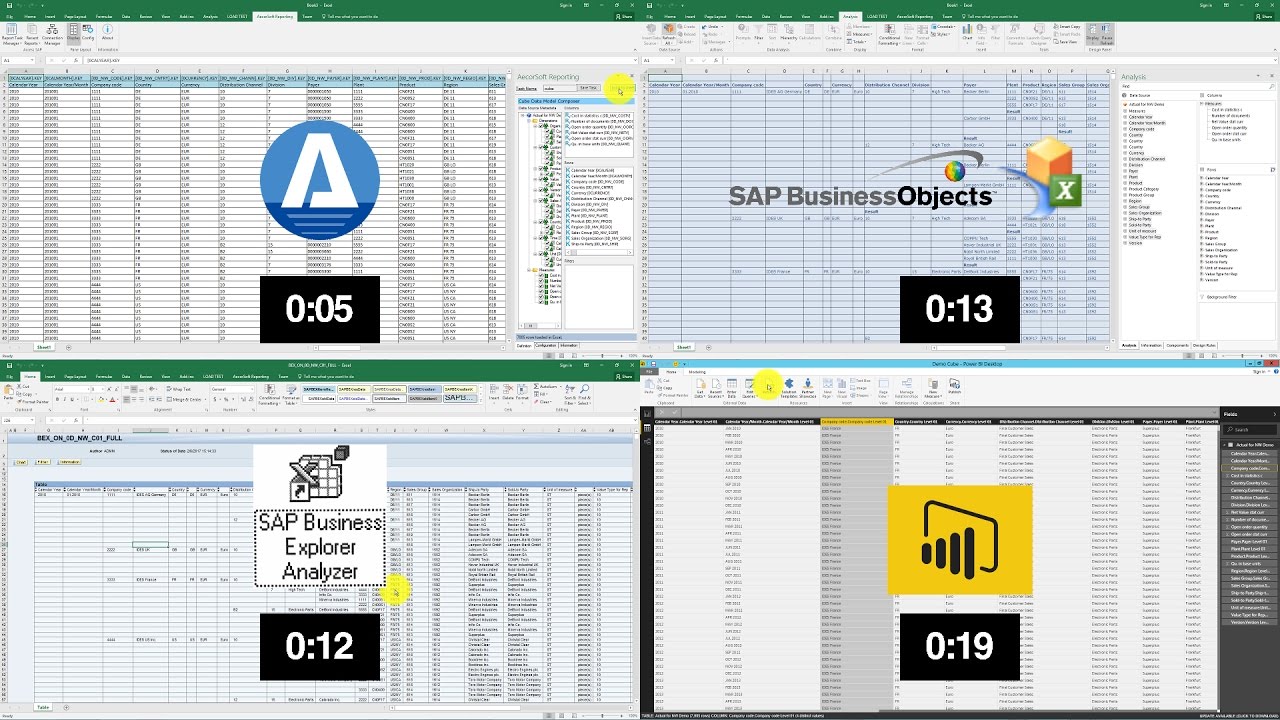Click Hierarchy icon in Analysis ribbon
The image size is (1280, 720).
point(789,34)
